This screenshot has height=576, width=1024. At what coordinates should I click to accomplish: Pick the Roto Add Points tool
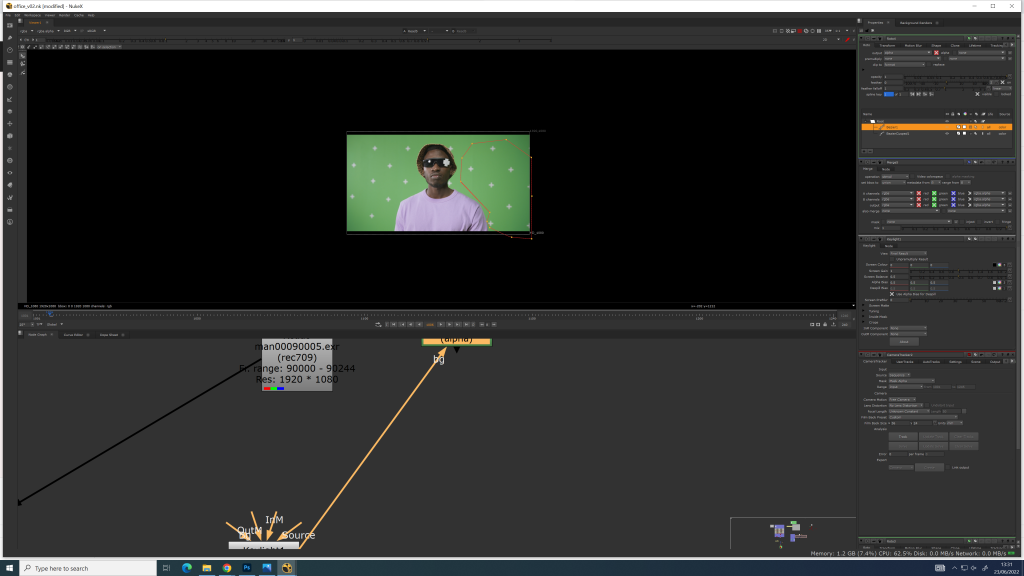point(22,64)
